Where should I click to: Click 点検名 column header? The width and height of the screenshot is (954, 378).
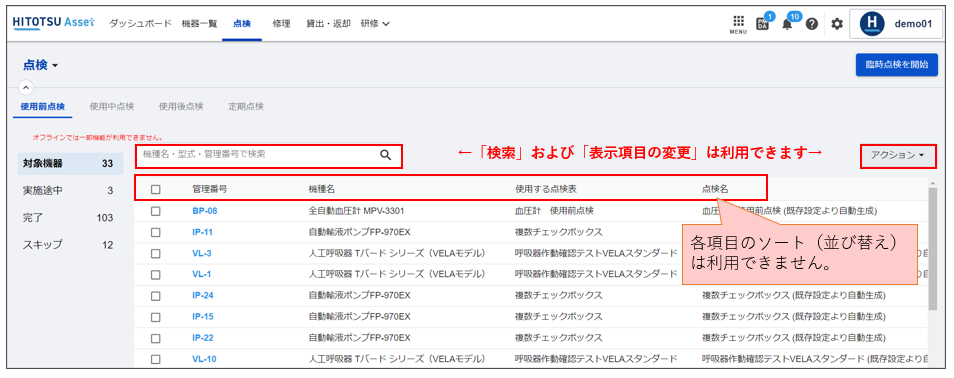[715, 189]
